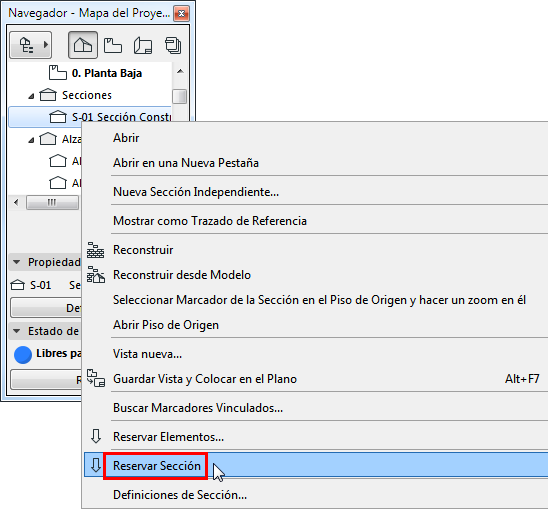Open the Project Chooser popup button
This screenshot has width=548, height=510.
coord(30,45)
